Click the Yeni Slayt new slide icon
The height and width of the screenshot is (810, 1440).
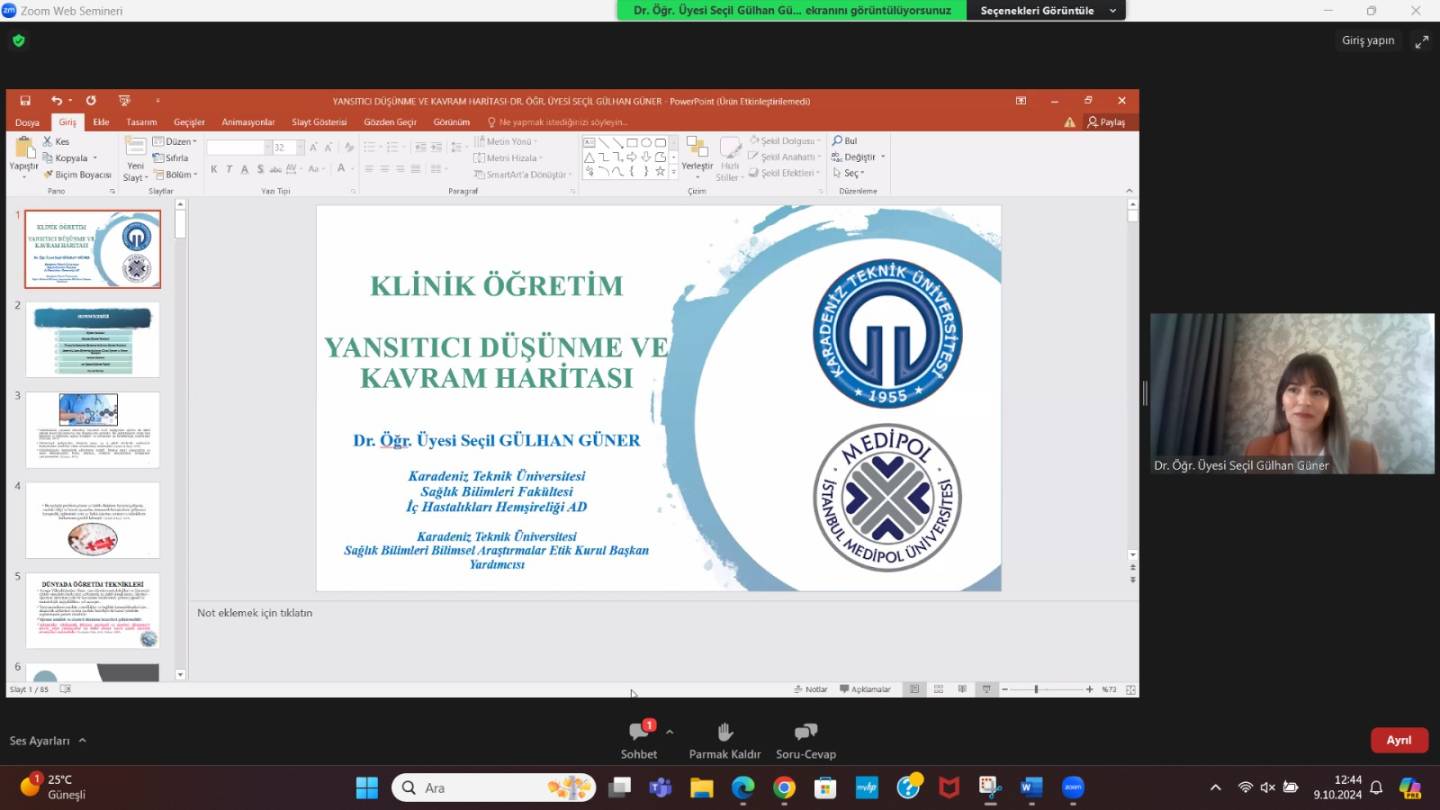[135, 148]
